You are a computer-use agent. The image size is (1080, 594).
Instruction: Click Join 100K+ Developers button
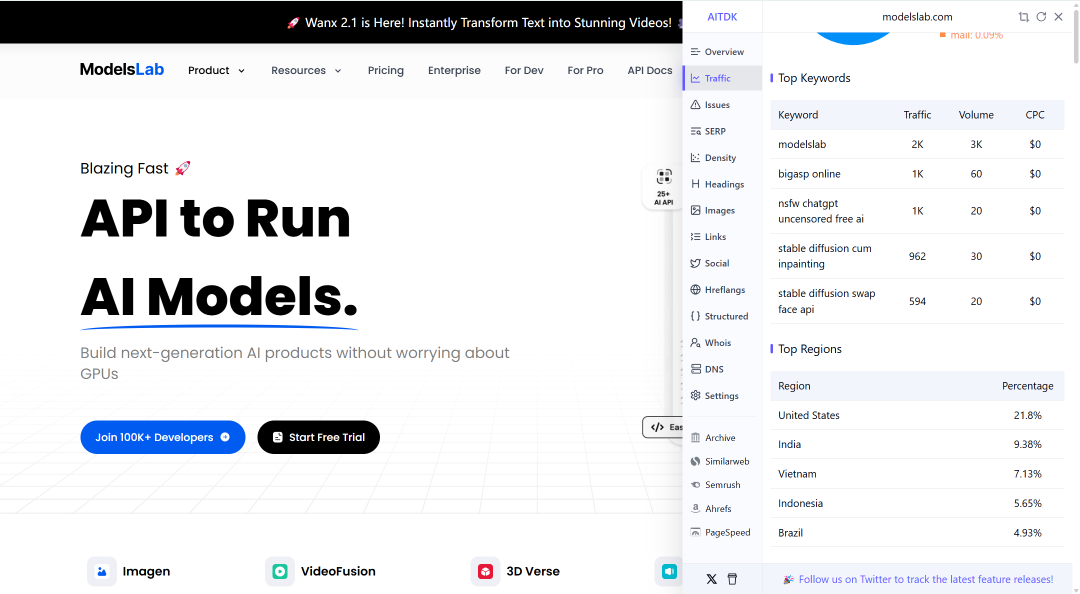tap(163, 437)
